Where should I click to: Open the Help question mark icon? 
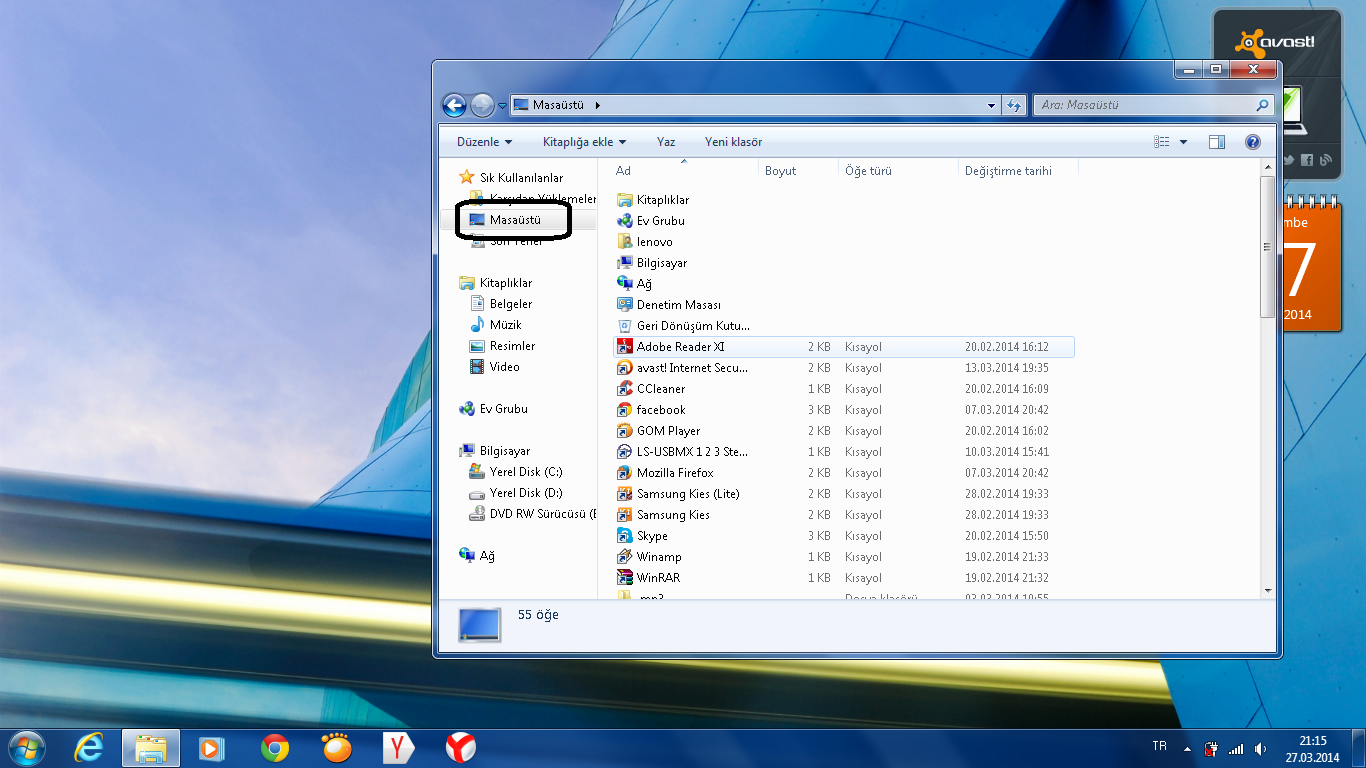1252,142
